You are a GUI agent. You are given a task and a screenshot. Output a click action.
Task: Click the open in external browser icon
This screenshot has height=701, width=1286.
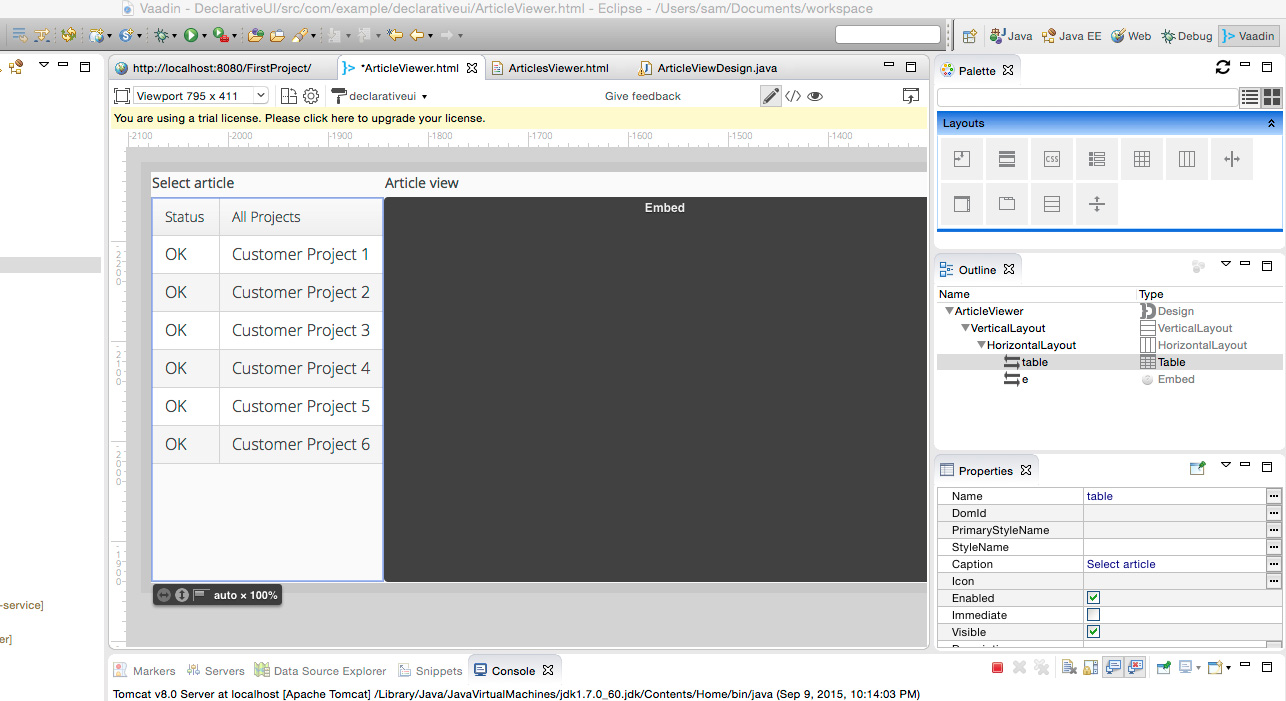[x=910, y=96]
